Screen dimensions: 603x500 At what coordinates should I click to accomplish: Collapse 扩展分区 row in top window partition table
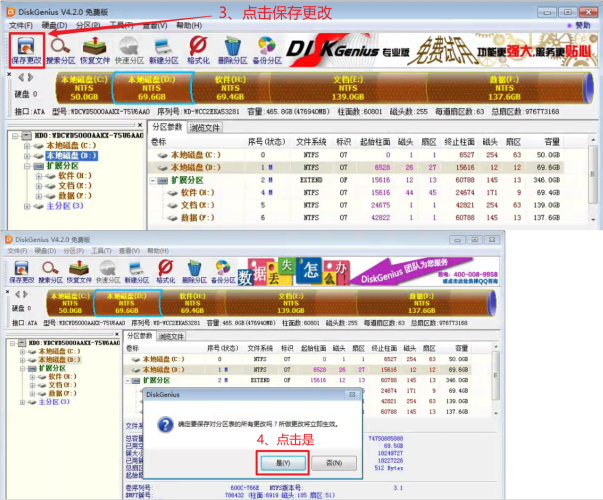pyautogui.click(x=153, y=180)
